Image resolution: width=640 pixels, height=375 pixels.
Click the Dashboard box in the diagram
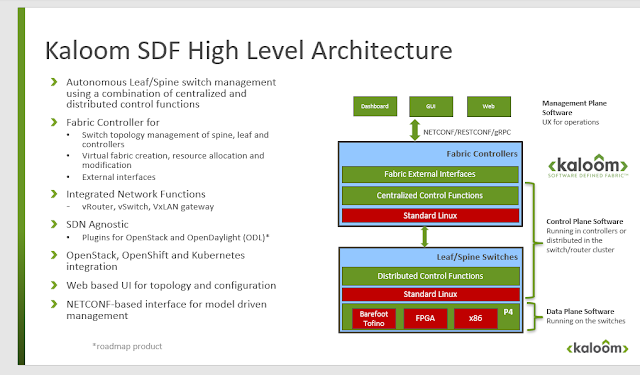[375, 106]
